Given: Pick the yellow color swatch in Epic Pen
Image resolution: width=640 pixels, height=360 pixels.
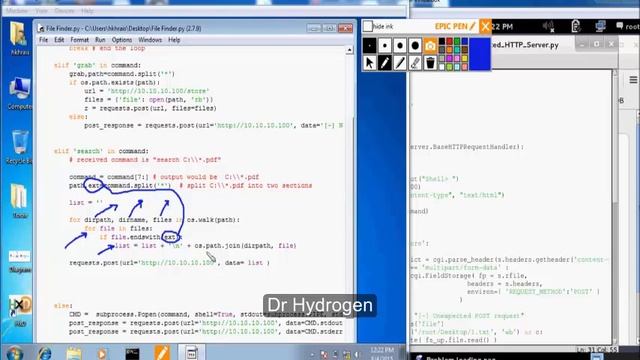Looking at the screenshot, I should pos(465,58).
